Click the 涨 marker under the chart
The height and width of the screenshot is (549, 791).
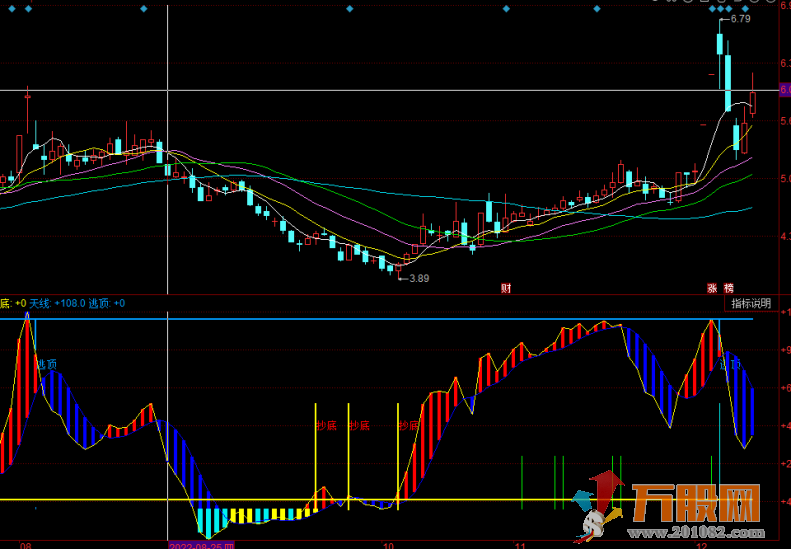[712, 288]
